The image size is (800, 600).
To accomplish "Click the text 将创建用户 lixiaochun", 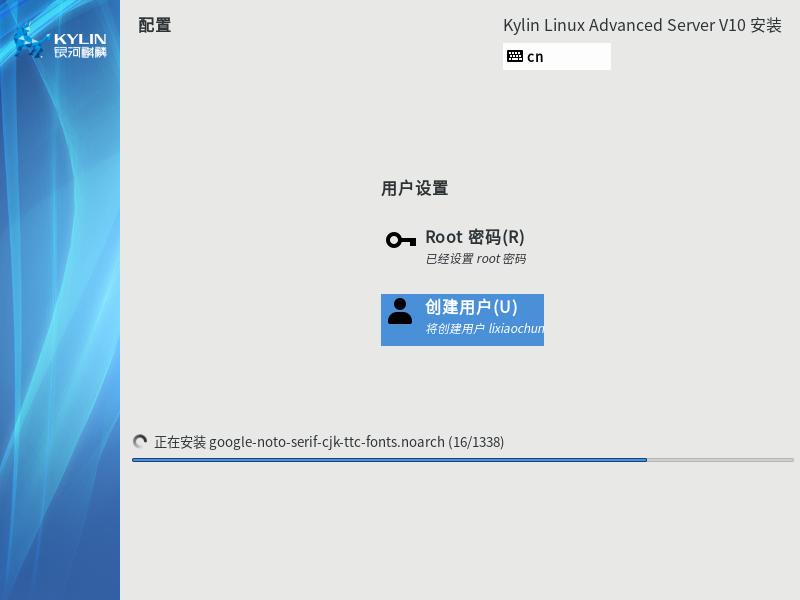I will [485, 329].
